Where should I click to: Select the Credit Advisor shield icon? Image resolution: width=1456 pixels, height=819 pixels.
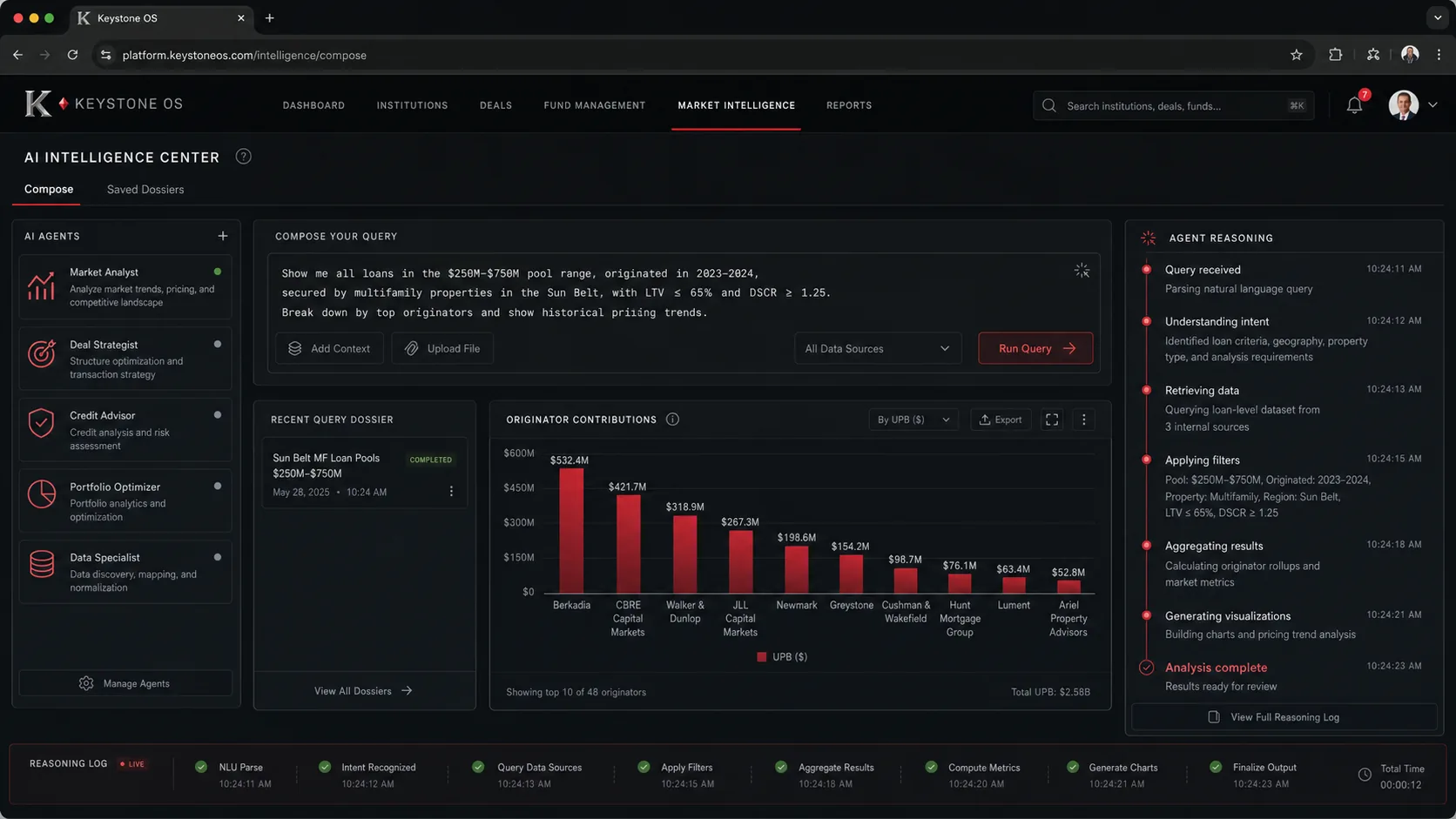coord(41,423)
